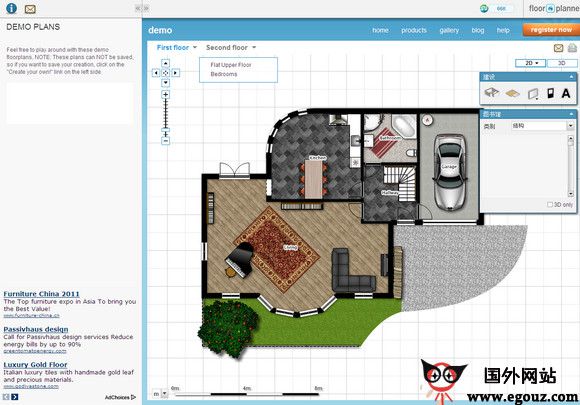This screenshot has width=580, height=405.
Task: Select the text label A tool
Action: coord(566,93)
